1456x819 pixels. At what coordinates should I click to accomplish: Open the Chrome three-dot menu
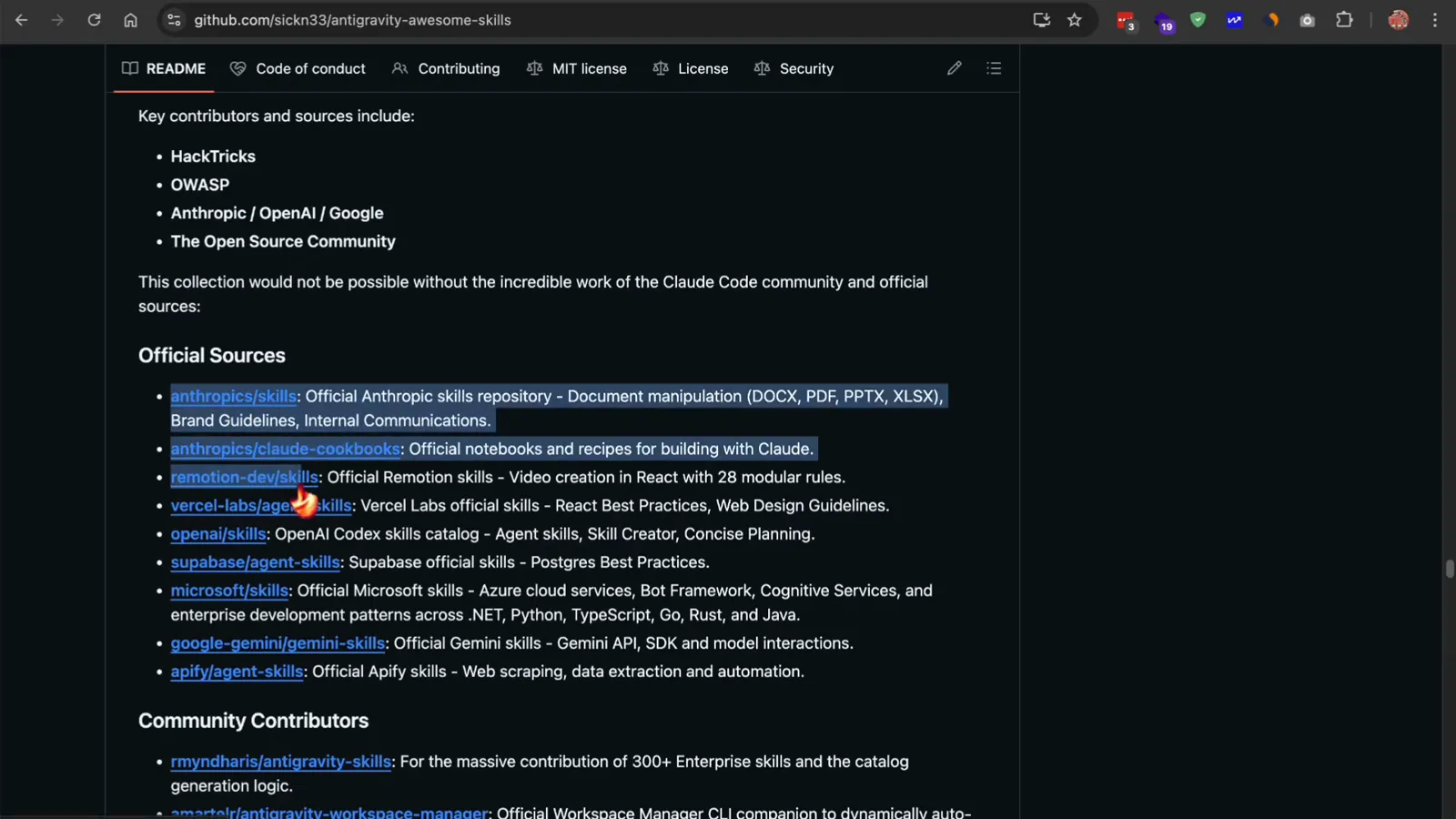1435,20
